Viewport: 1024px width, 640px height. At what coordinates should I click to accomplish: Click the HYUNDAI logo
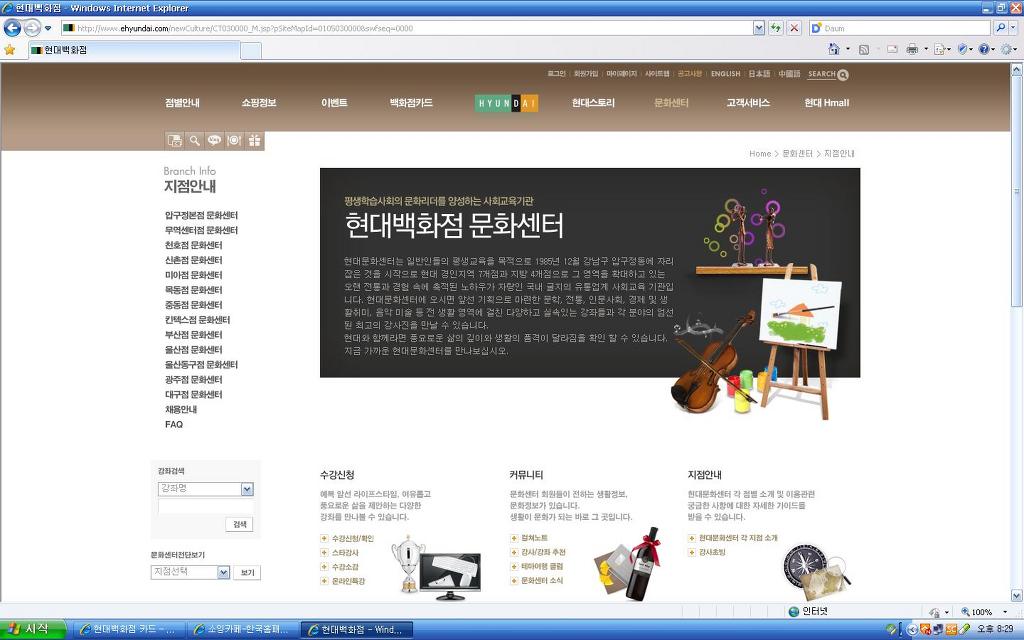[507, 103]
